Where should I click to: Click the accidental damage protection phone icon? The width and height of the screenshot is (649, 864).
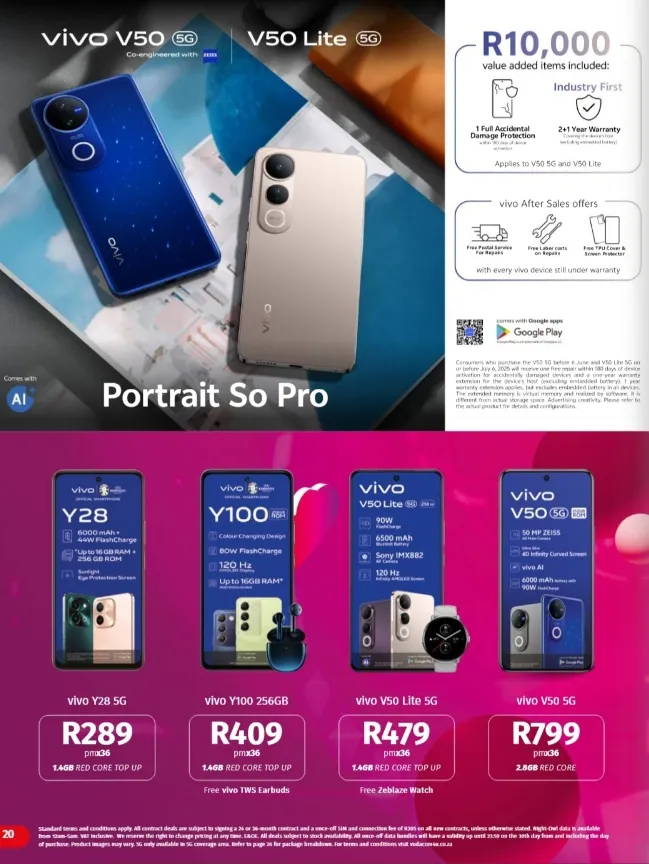505,98
